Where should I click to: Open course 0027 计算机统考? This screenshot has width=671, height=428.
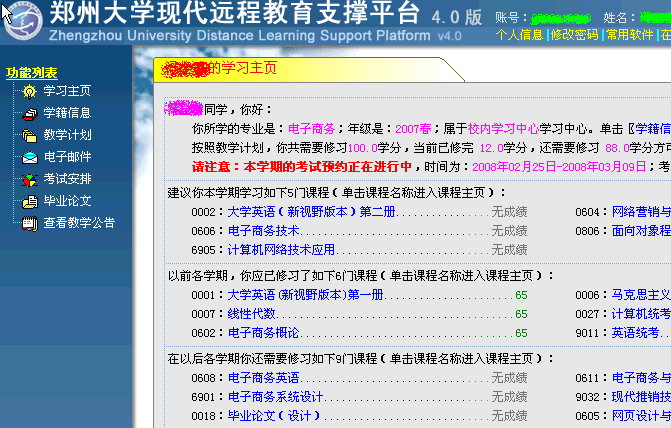click(641, 314)
